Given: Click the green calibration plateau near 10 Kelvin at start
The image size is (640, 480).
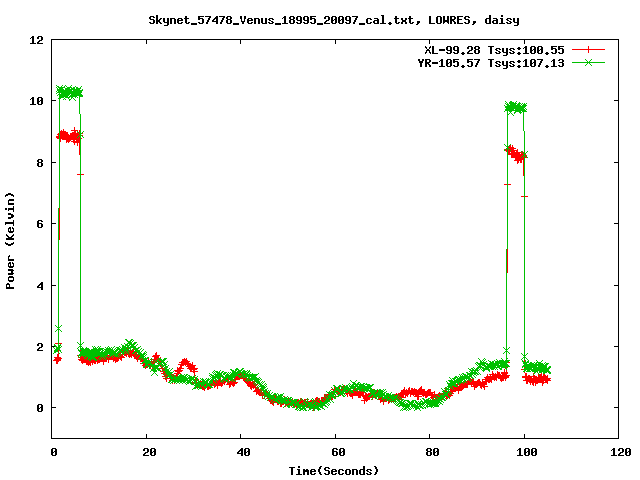Looking at the screenshot, I should click(69, 93).
